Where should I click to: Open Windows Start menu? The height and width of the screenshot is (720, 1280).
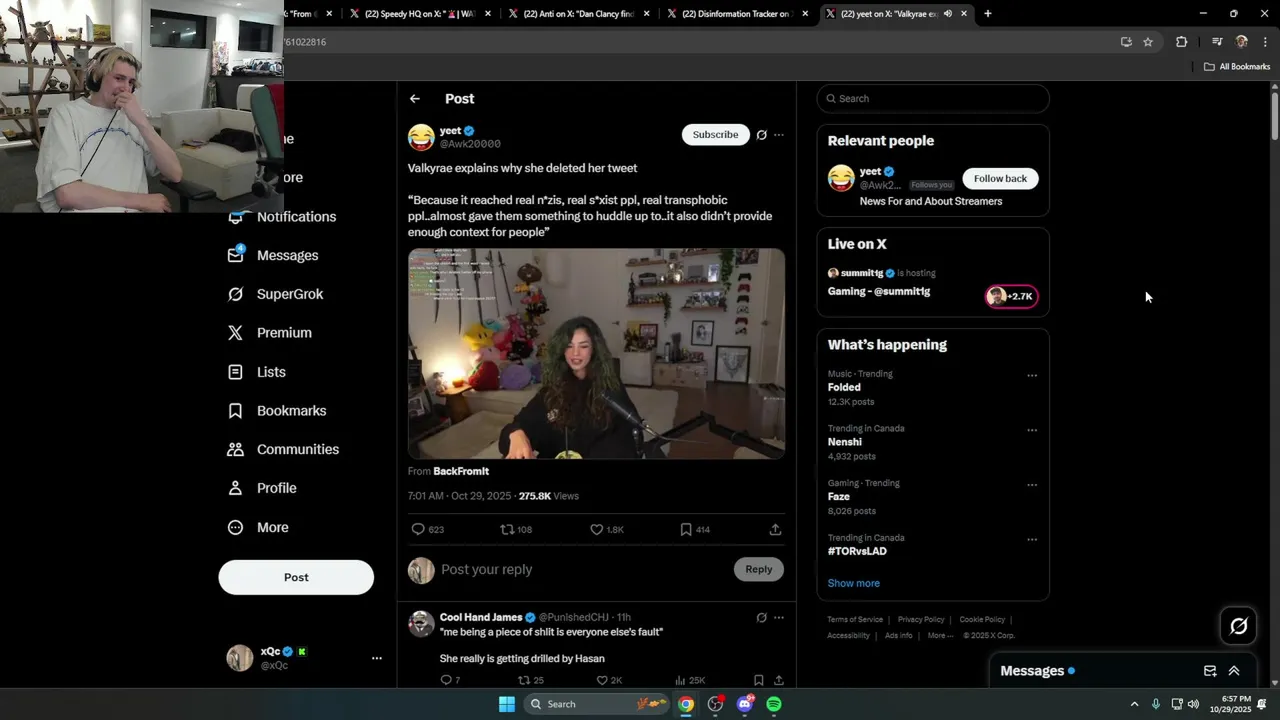[x=507, y=704]
